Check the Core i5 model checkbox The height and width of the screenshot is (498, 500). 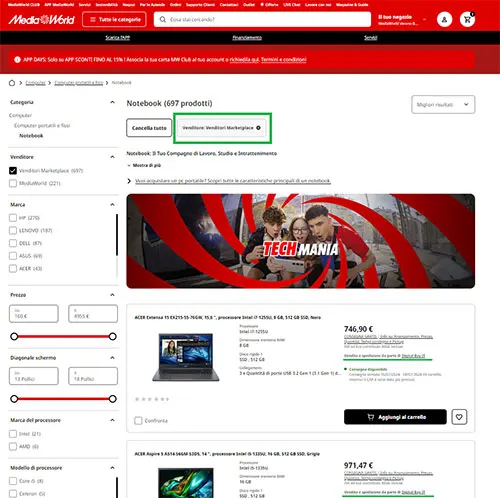click(13, 481)
